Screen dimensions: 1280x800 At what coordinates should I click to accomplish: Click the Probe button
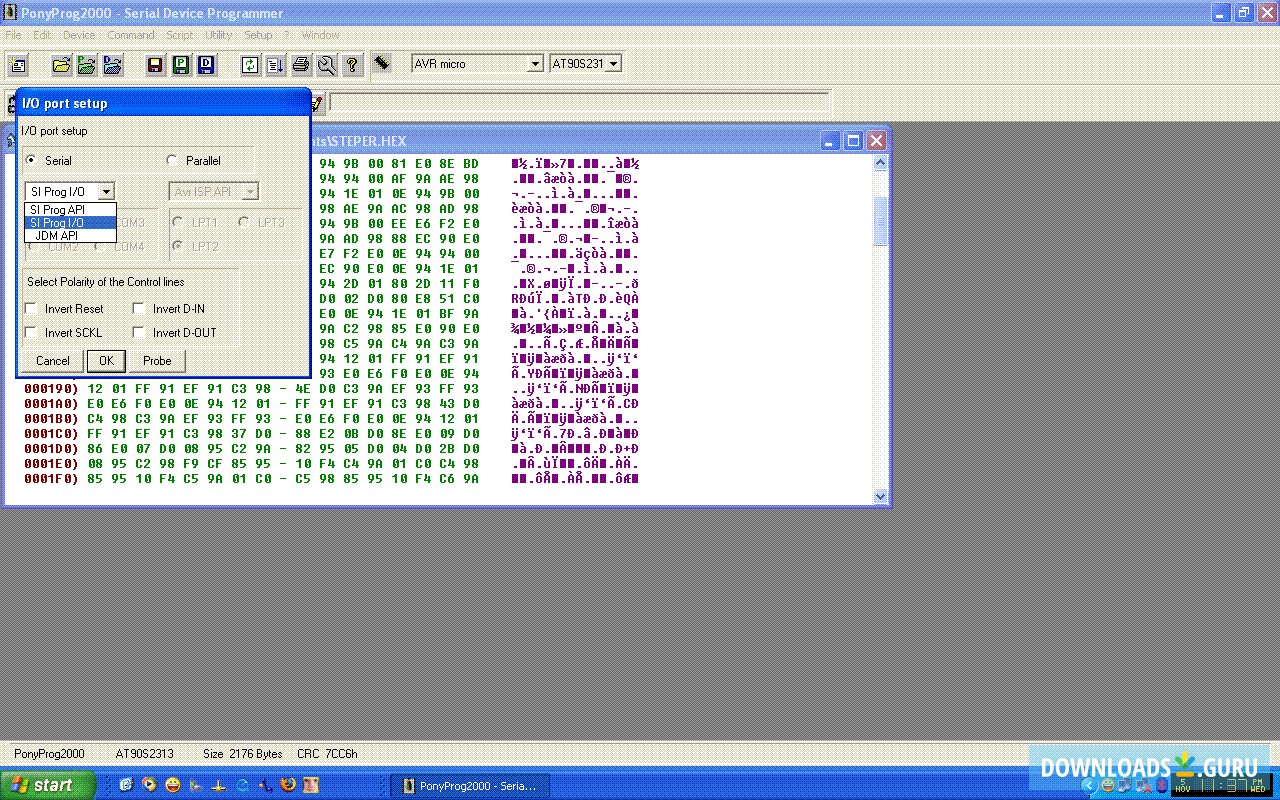coord(157,361)
